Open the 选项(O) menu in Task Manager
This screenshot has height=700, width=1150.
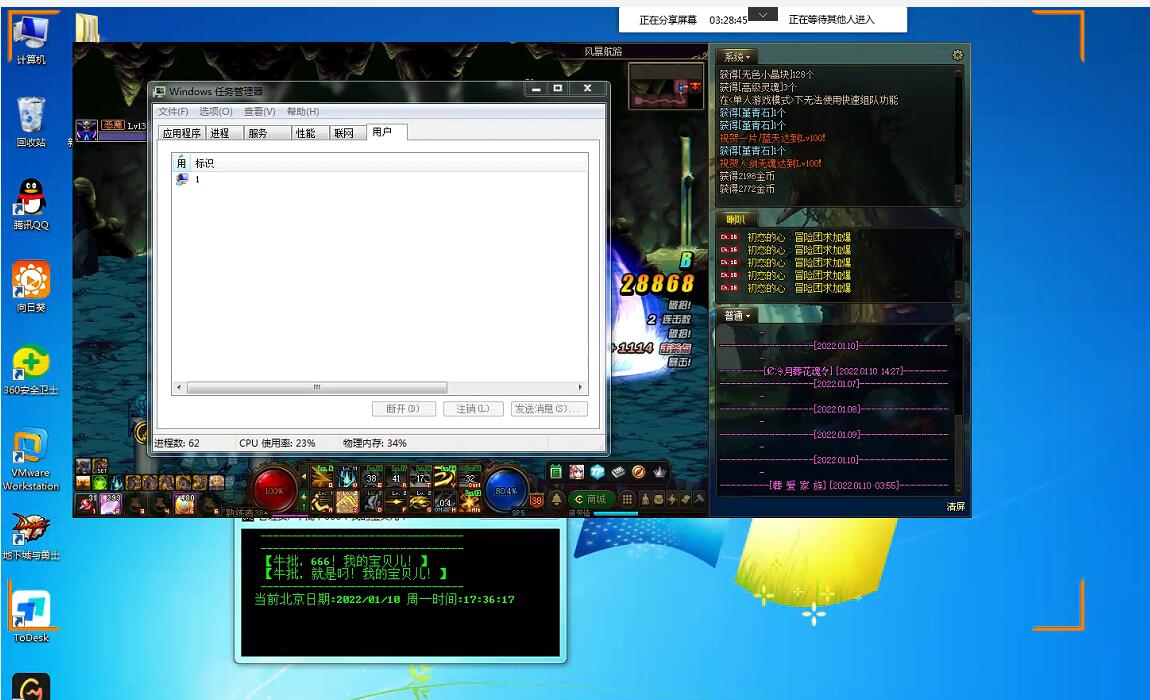click(x=216, y=112)
